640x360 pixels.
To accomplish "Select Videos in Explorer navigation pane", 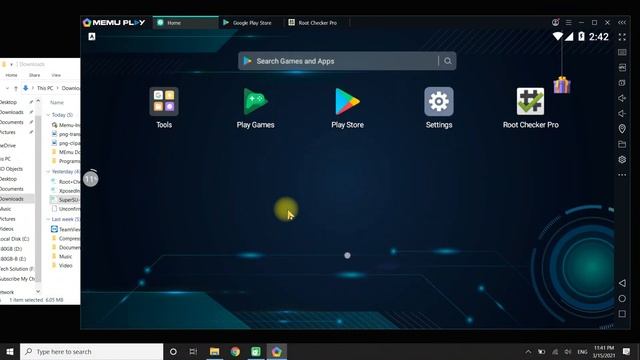I will pos(7,229).
